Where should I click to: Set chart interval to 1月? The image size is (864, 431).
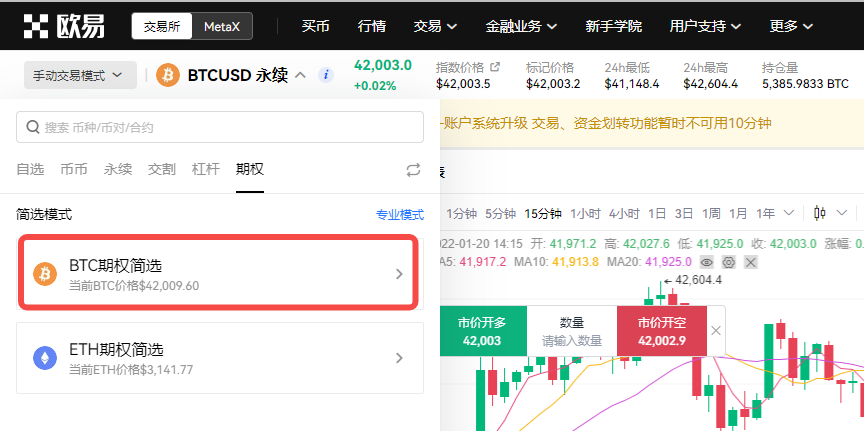click(x=738, y=213)
